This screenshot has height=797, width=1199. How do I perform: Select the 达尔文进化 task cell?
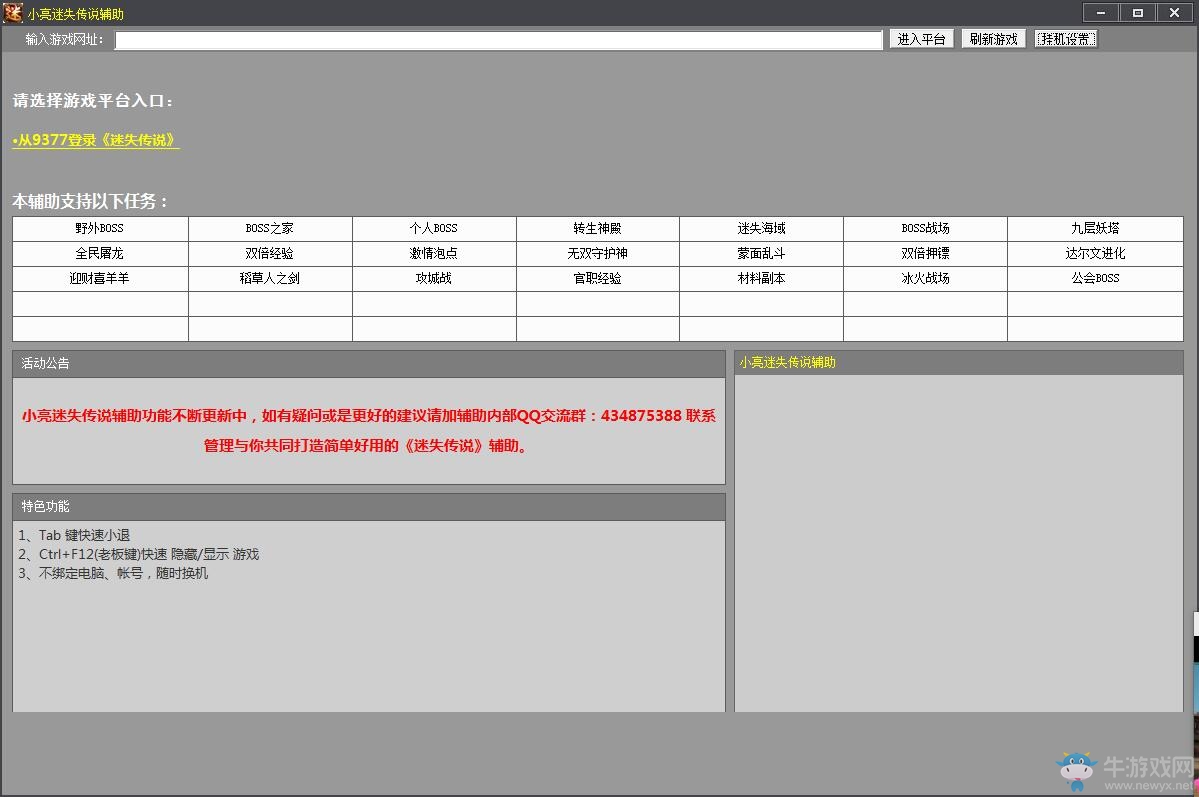pos(1095,254)
